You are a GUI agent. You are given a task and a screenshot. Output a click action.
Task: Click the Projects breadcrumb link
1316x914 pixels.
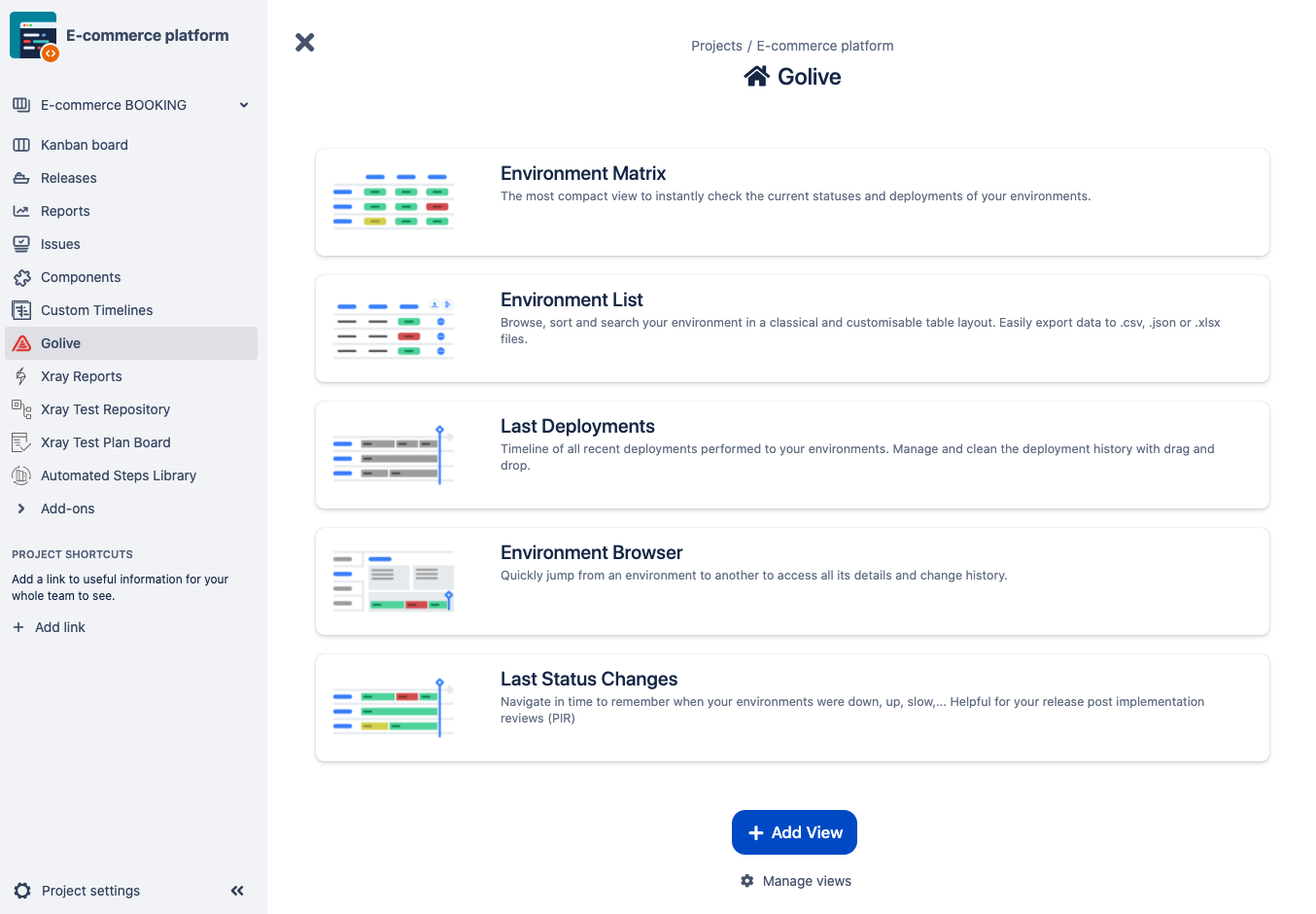(716, 46)
